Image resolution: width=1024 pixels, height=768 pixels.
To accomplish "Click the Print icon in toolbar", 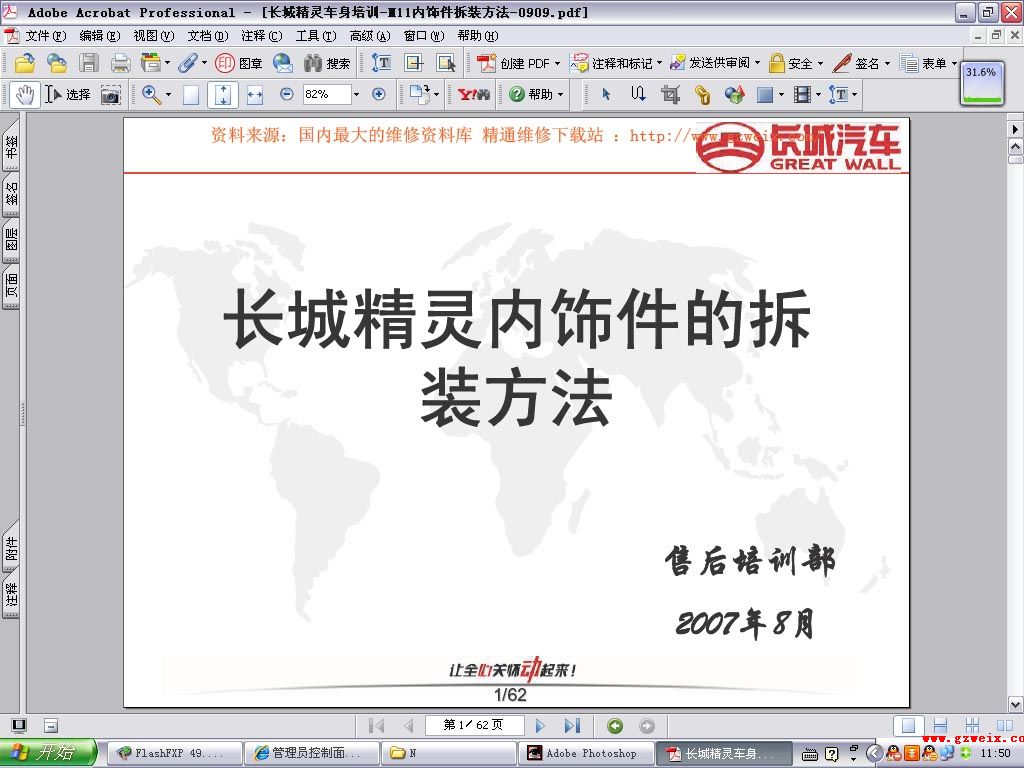I will pyautogui.click(x=121, y=63).
